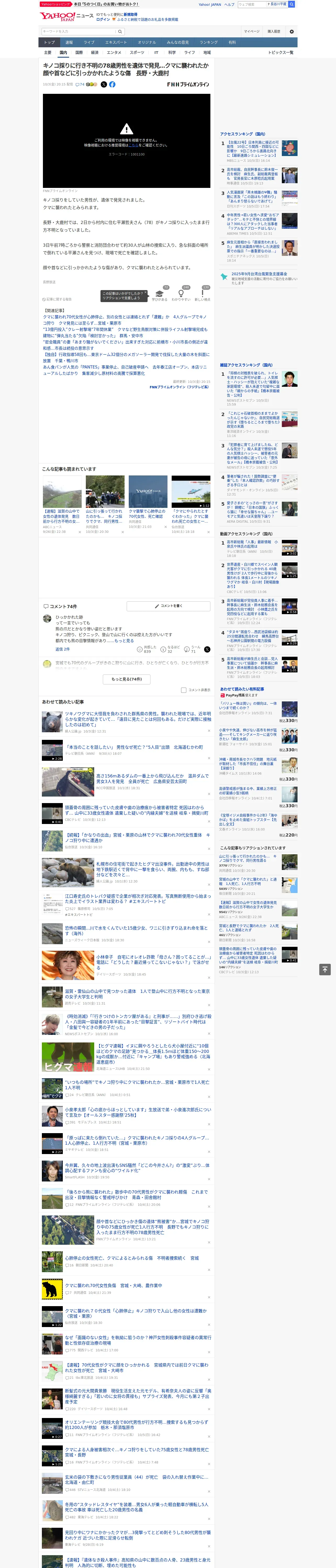Click the magnifier icon beside keyword search box
This screenshot has width=336, height=1568.
[120, 32]
